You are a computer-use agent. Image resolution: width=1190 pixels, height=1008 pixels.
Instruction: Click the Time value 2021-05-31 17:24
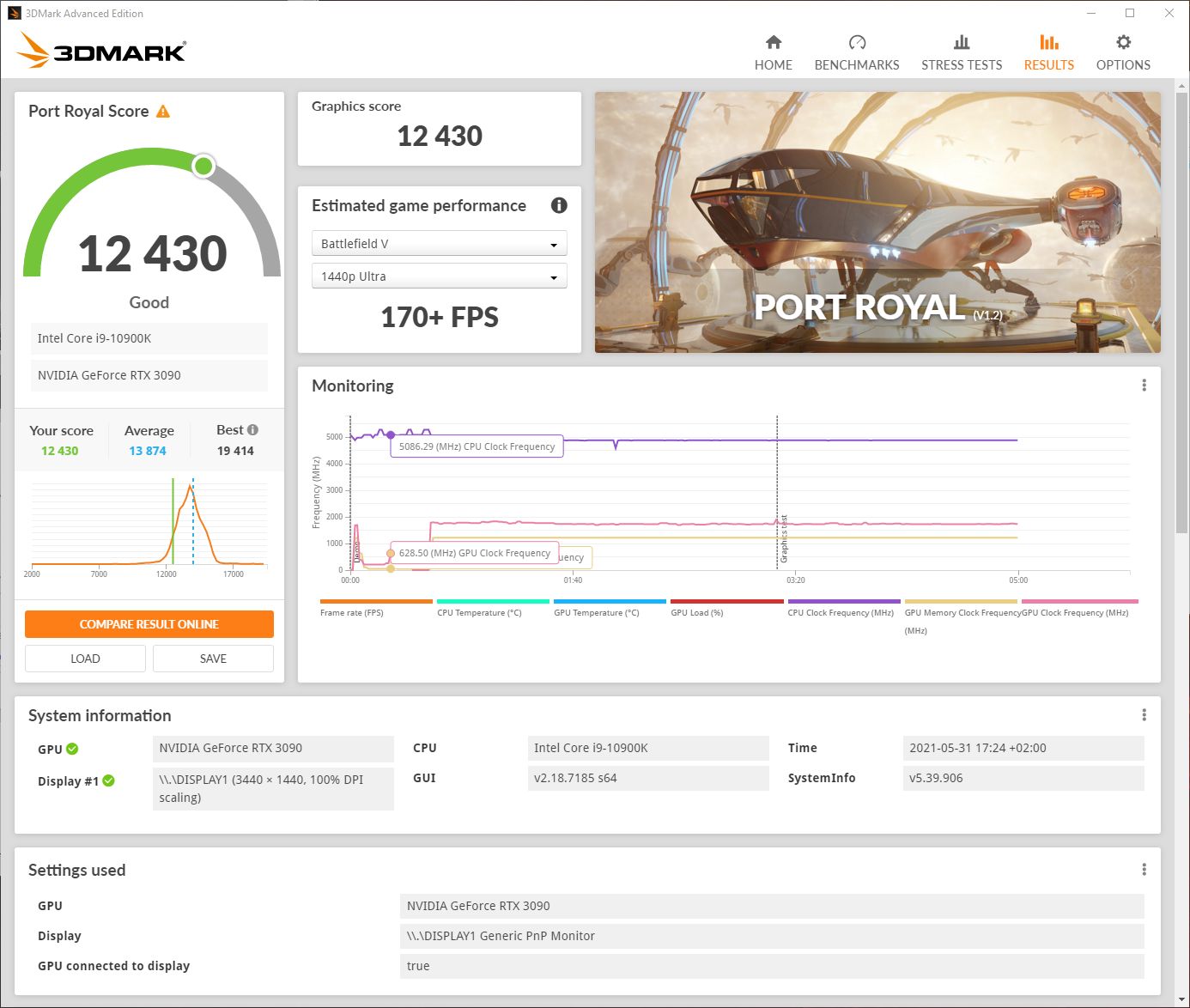click(x=1023, y=748)
